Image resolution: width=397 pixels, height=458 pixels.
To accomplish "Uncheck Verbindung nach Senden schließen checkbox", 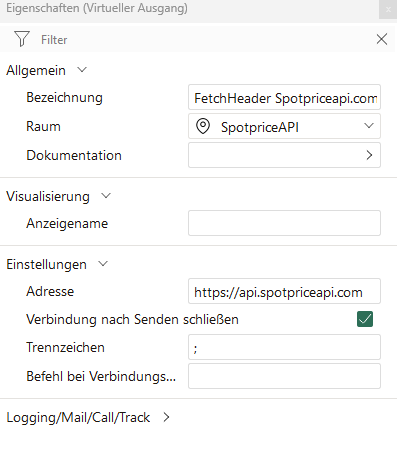I will click(x=365, y=319).
